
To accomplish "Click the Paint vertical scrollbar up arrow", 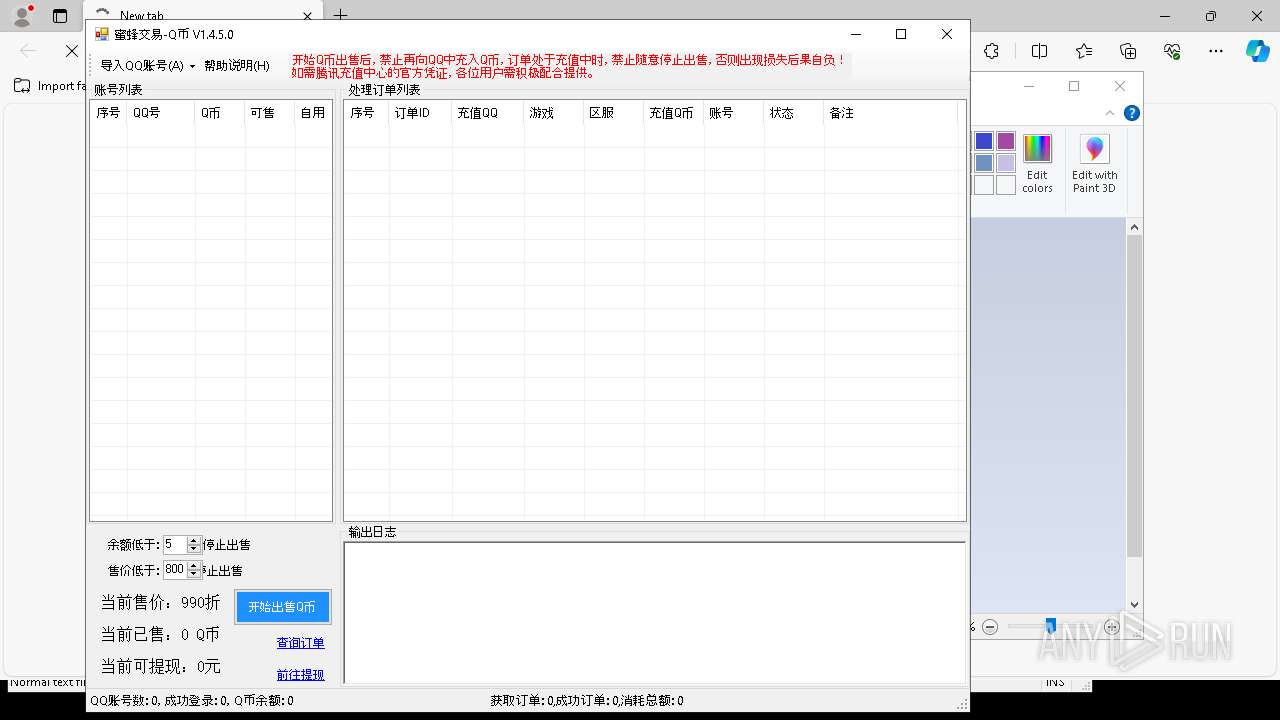I will [x=1134, y=227].
